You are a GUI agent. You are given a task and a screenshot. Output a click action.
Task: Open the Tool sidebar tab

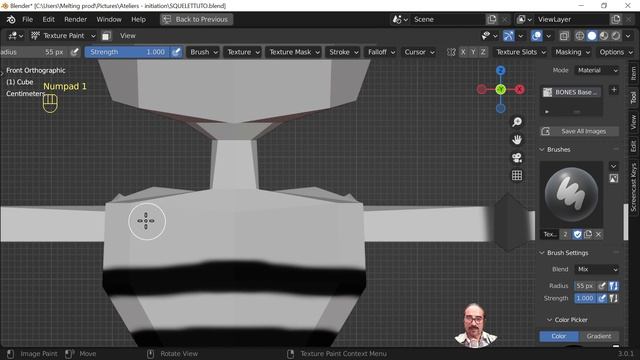[x=633, y=97]
